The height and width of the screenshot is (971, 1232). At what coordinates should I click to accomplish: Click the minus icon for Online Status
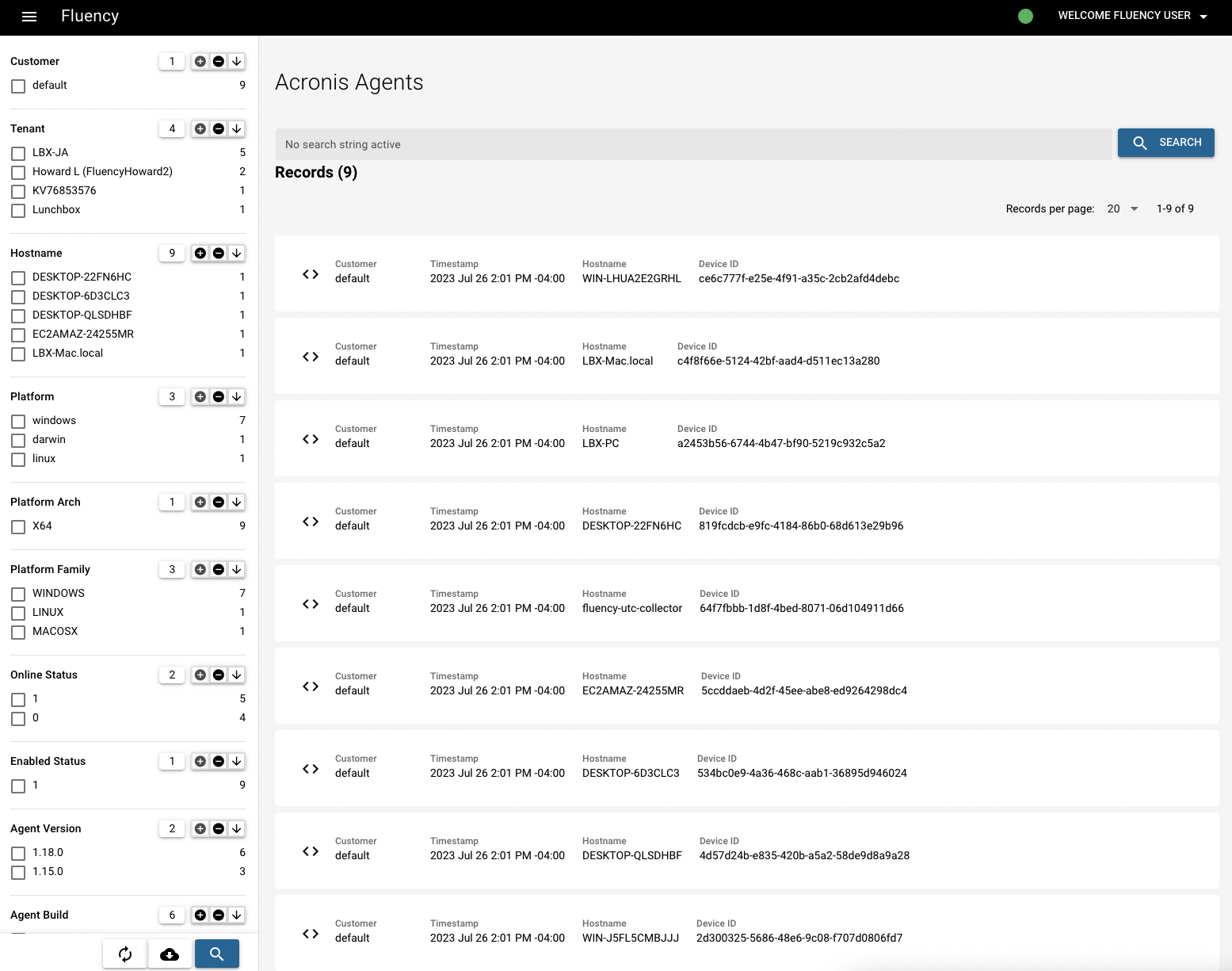(219, 675)
